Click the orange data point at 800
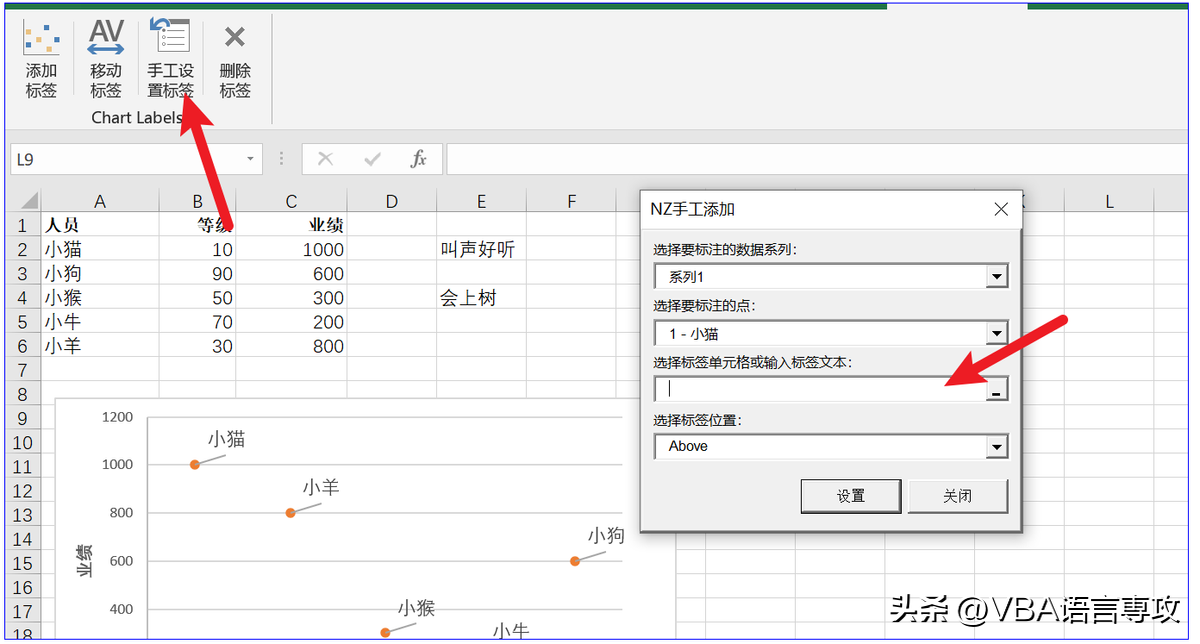This screenshot has height=644, width=1200. pyautogui.click(x=290, y=512)
